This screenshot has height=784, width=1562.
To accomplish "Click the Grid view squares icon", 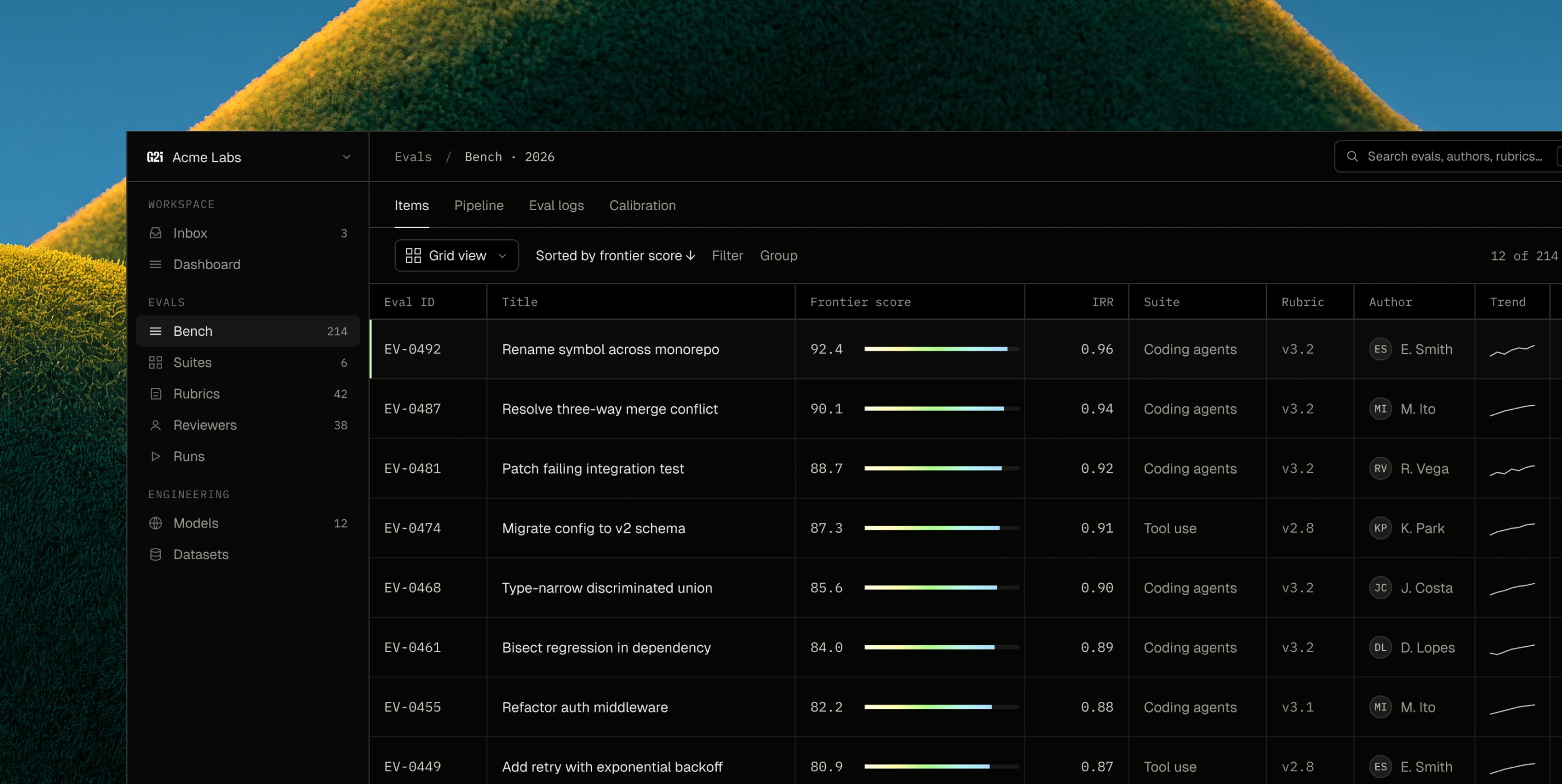I will (413, 255).
